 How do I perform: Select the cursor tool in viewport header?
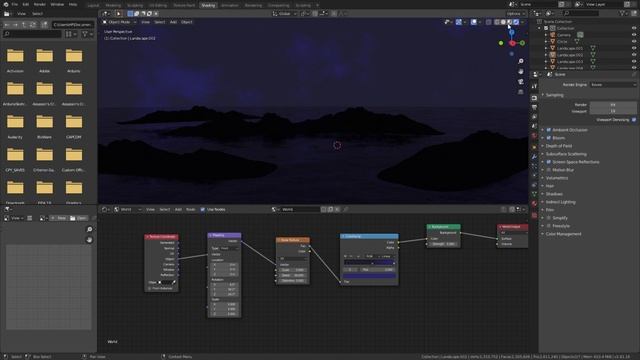click(x=118, y=13)
